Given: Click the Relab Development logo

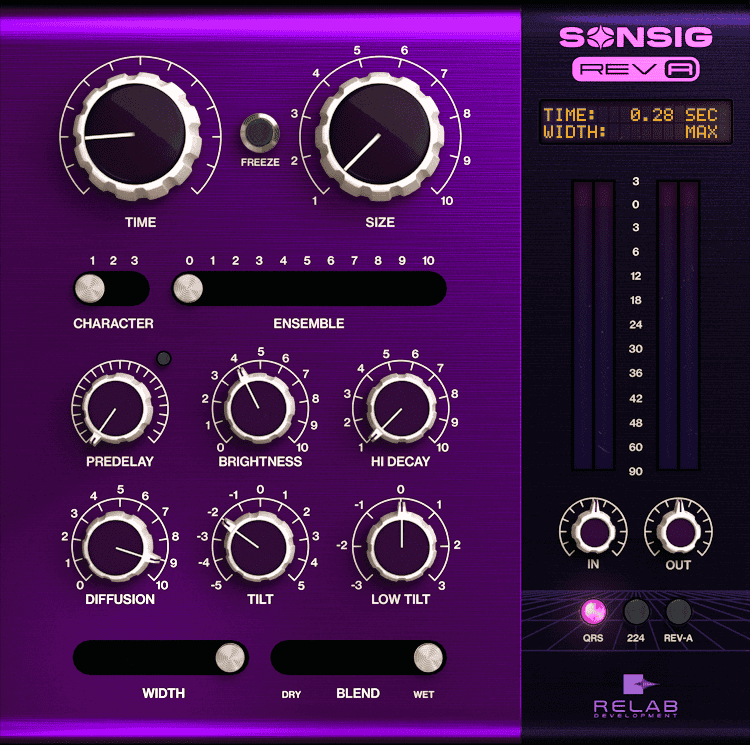Looking at the screenshot, I should [636, 696].
